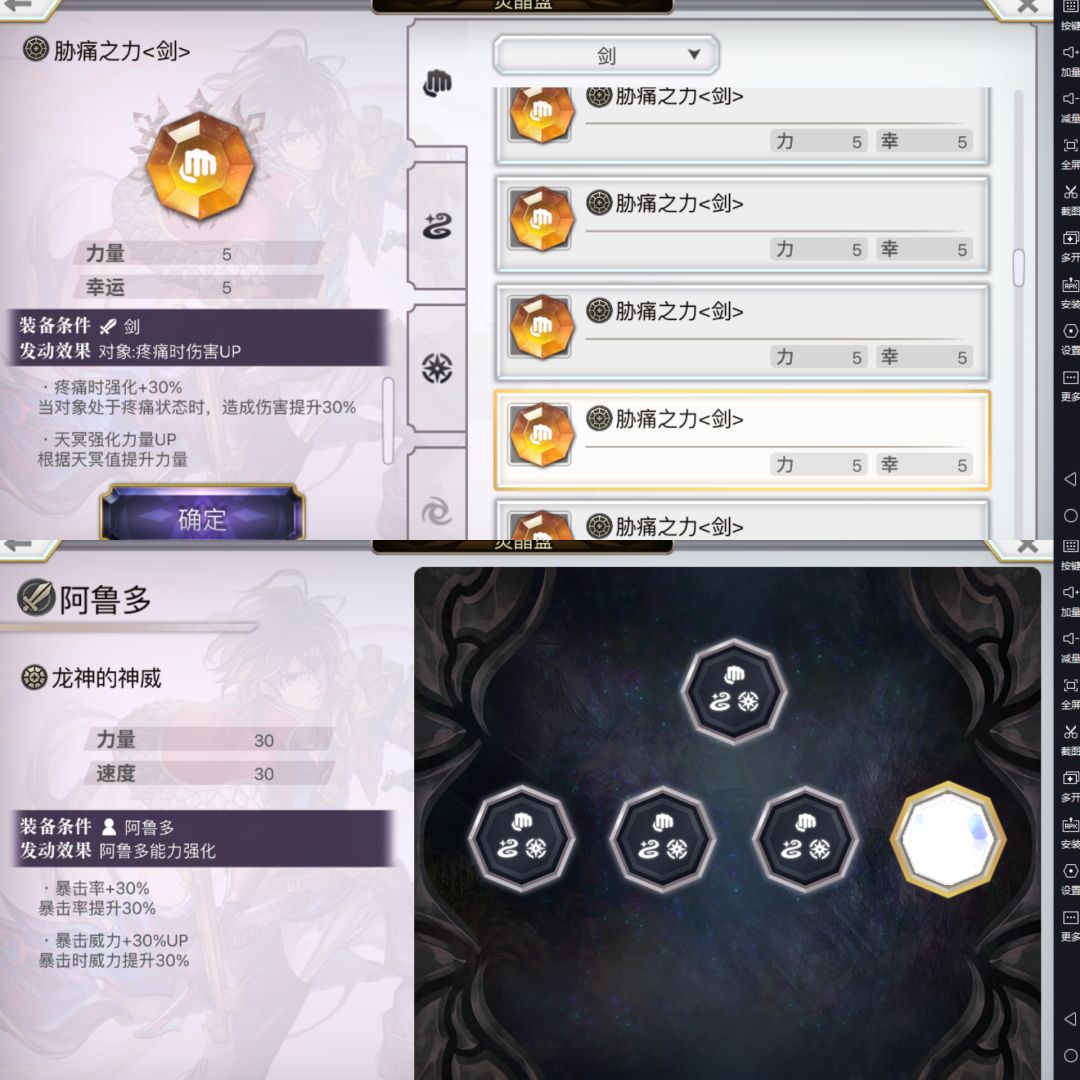Select the lower left crystal slot
The image size is (1080, 1080).
pos(521,838)
